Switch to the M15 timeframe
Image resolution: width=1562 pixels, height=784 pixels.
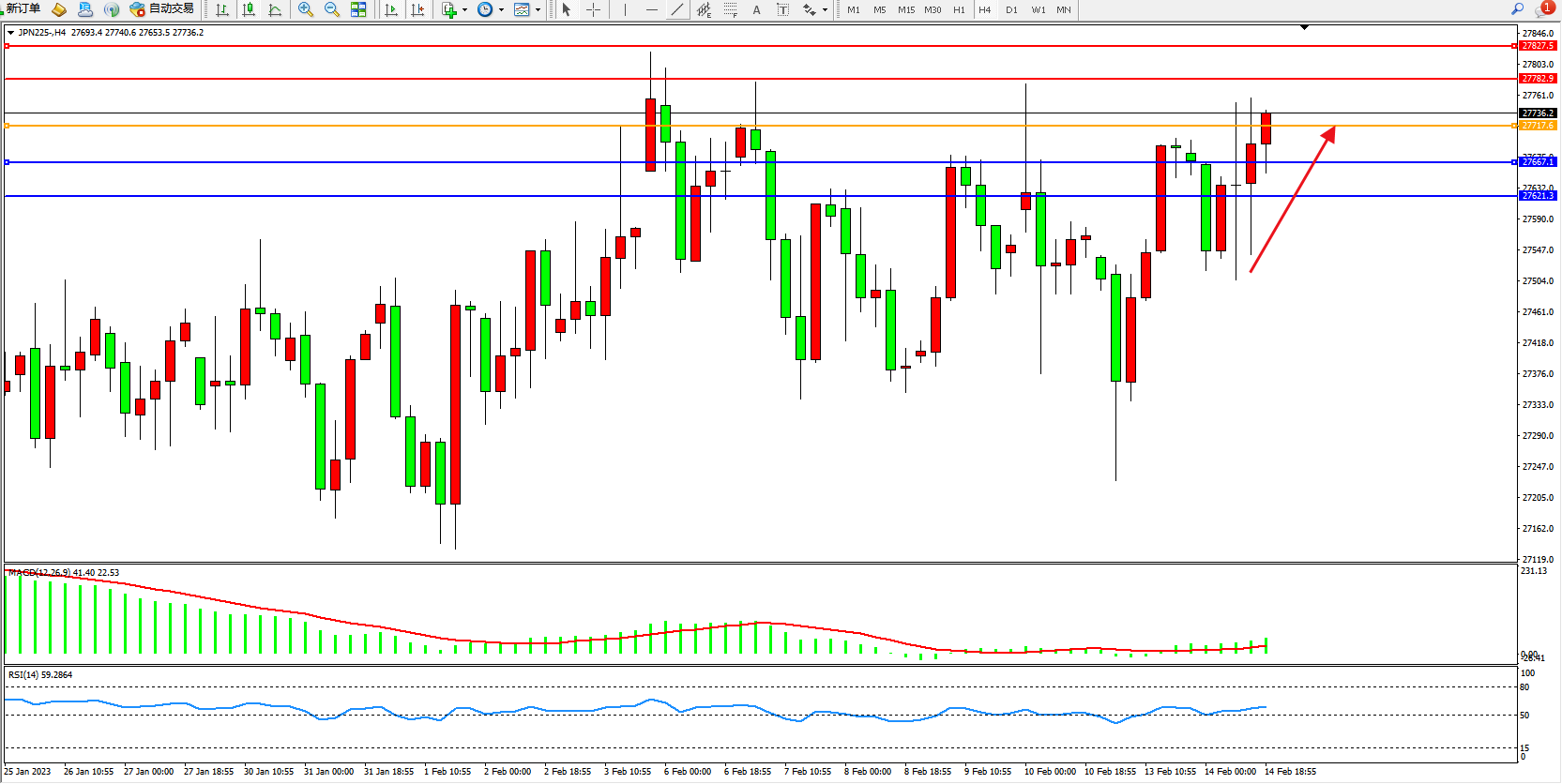[905, 9]
